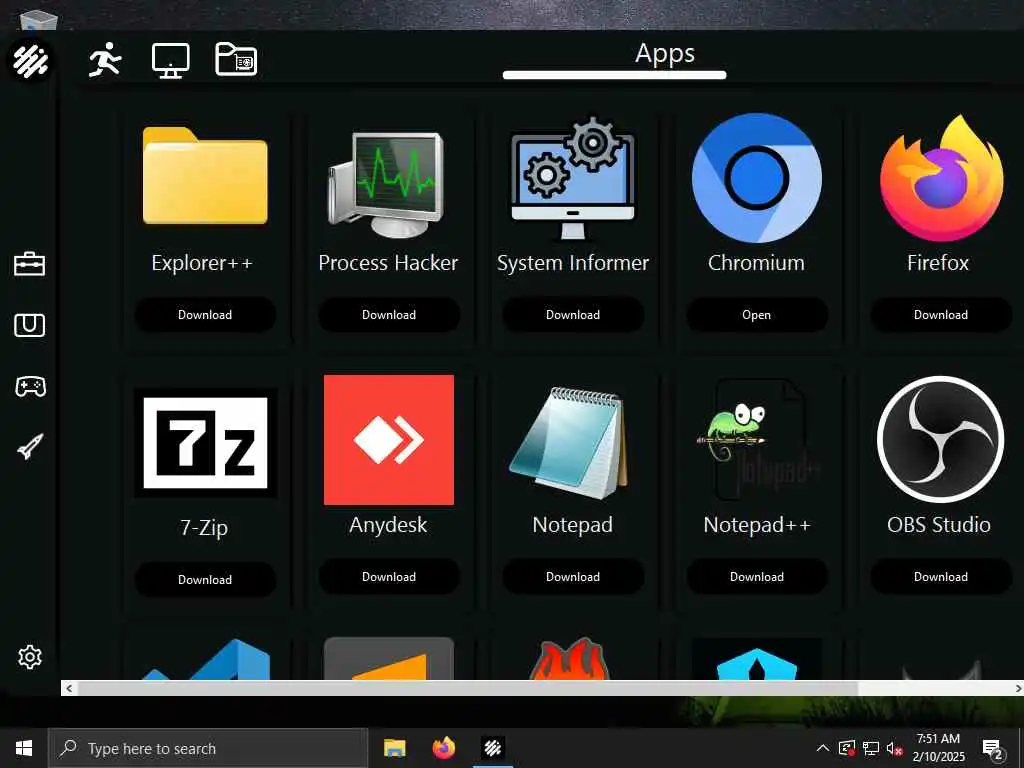Download System Informer

[x=573, y=315]
